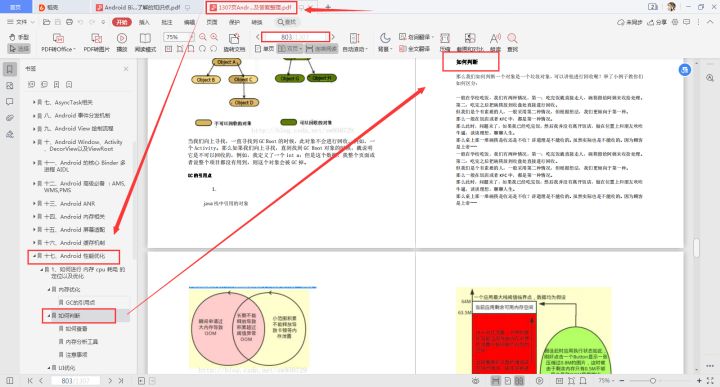Screen dimensions: 720x387
Task: Switch to Android B... pdf document tab
Action: [142, 7]
